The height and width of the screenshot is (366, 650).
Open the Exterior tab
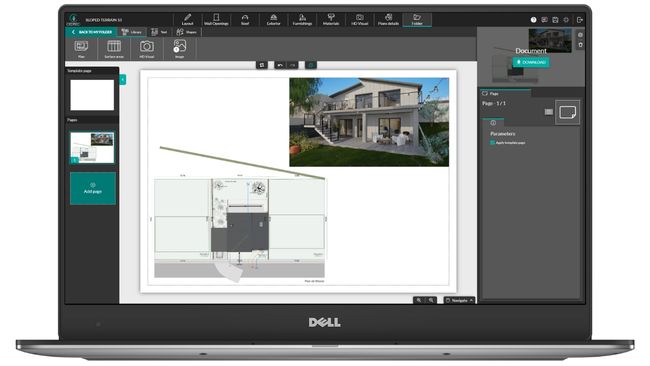tap(274, 19)
